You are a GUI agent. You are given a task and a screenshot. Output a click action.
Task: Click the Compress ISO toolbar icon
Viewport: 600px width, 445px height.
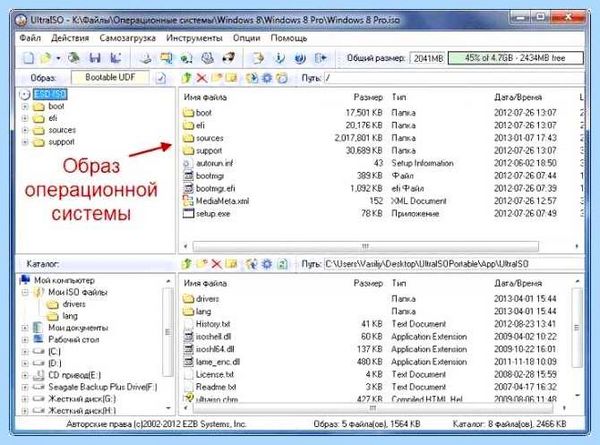(186, 58)
